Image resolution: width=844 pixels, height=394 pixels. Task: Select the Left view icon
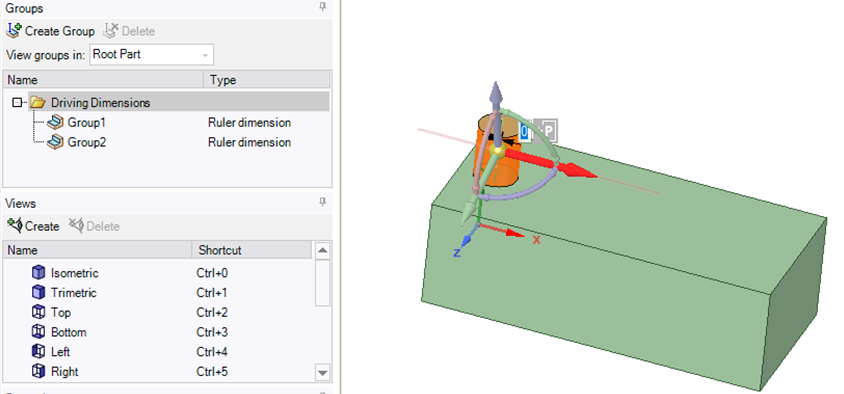[x=38, y=352]
